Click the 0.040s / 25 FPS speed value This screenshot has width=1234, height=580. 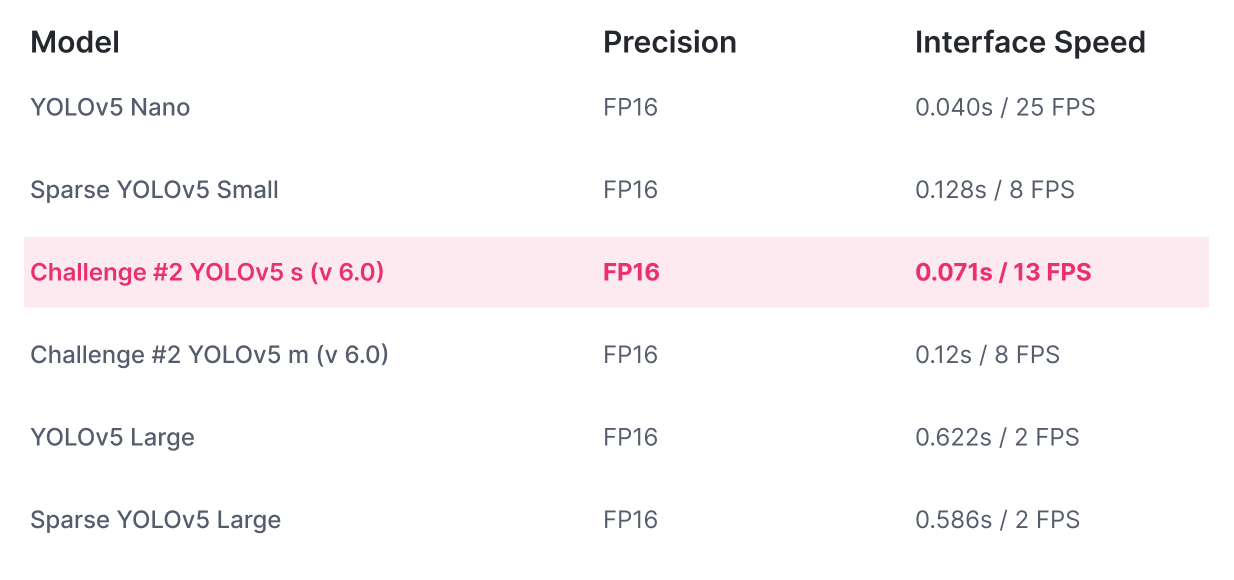(1005, 107)
